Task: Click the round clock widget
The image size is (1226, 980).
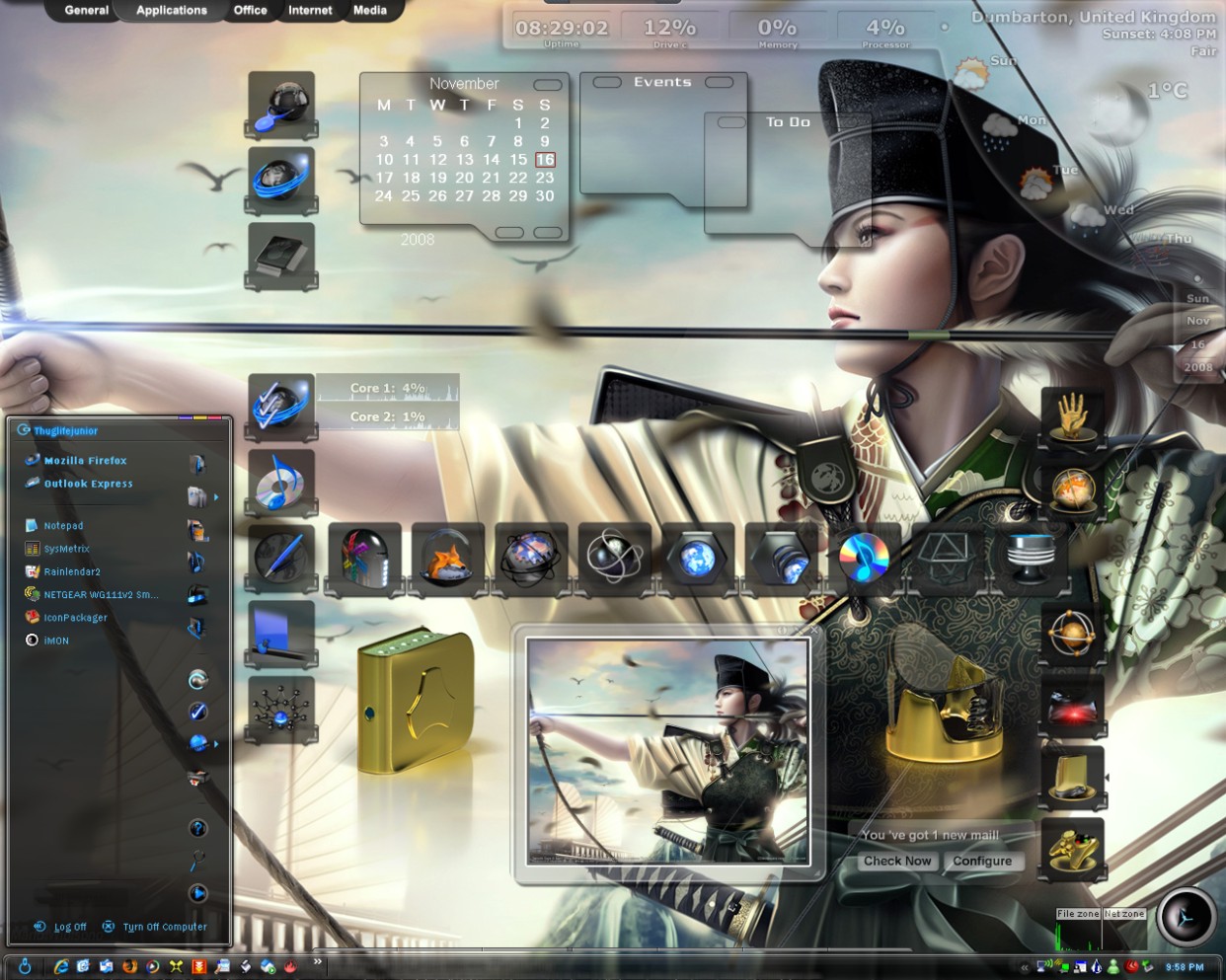Action: click(x=1186, y=918)
